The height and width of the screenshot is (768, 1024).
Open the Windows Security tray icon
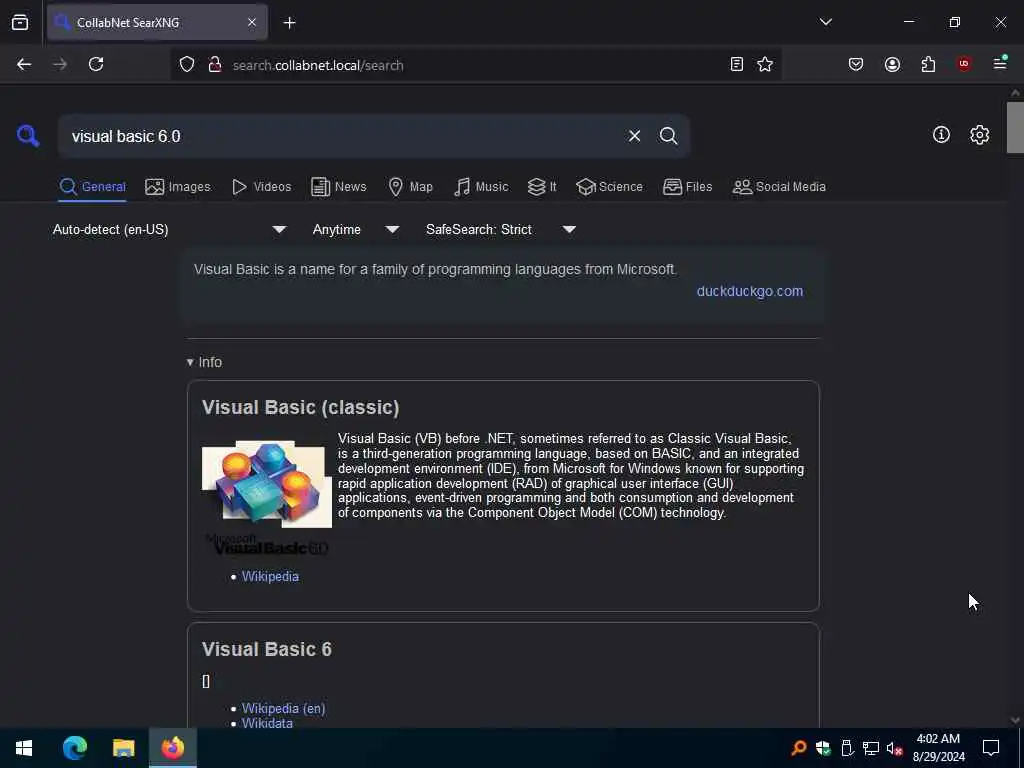[x=823, y=748]
